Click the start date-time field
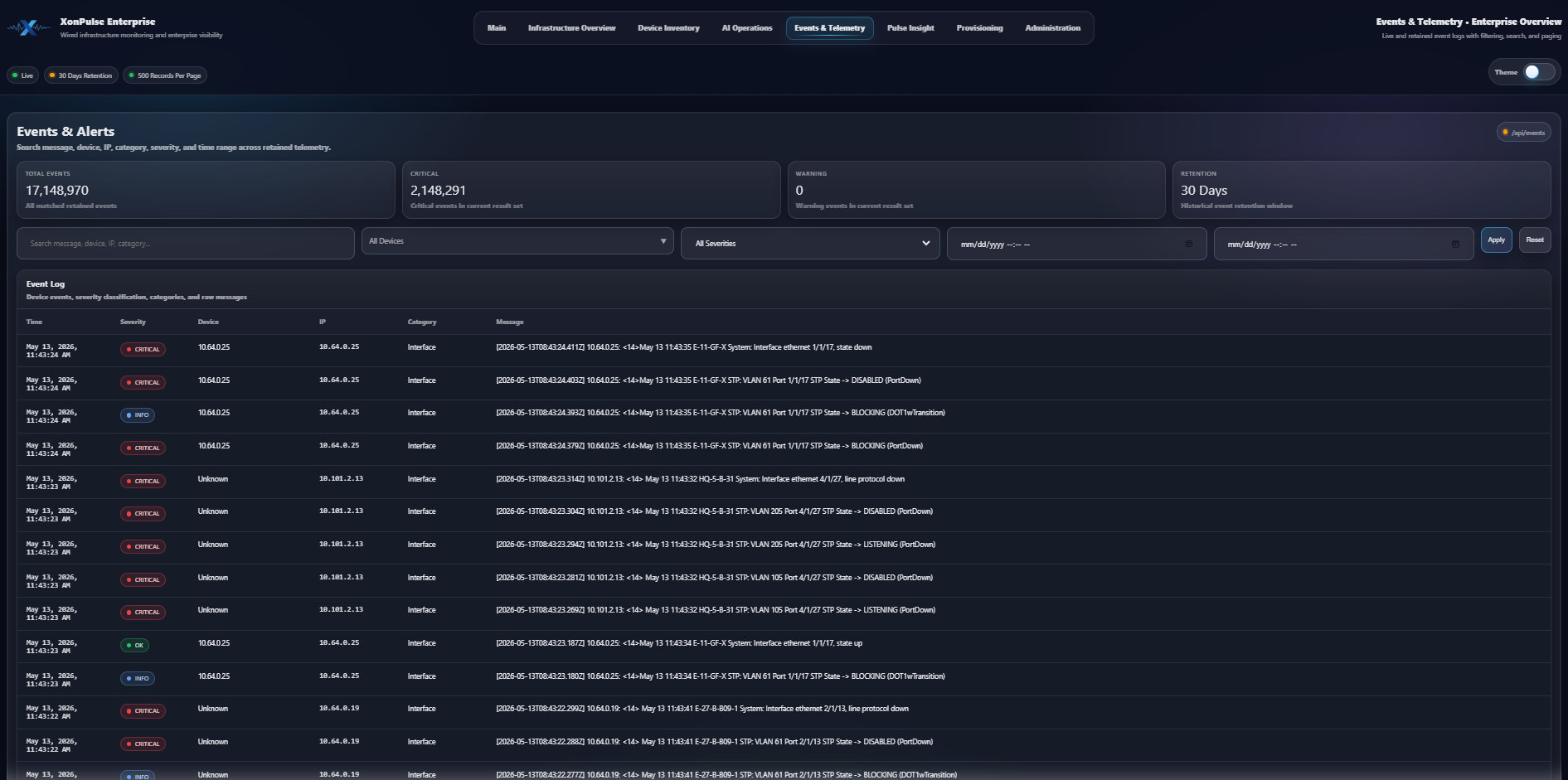This screenshot has width=1568, height=780. click(x=1076, y=245)
